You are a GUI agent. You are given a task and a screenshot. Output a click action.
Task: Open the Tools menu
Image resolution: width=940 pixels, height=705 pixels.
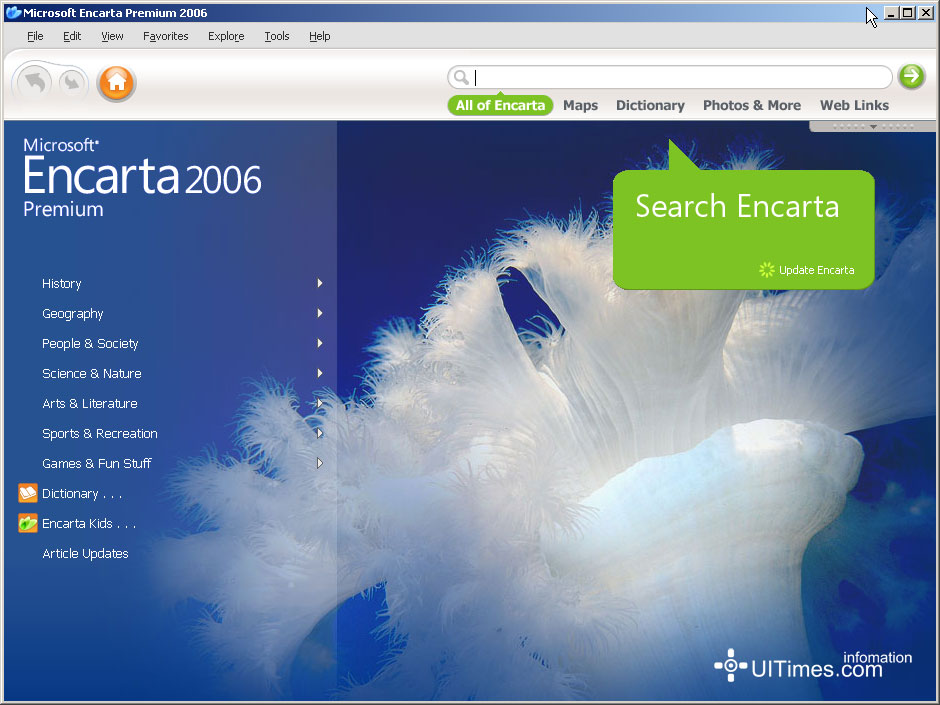coord(277,36)
